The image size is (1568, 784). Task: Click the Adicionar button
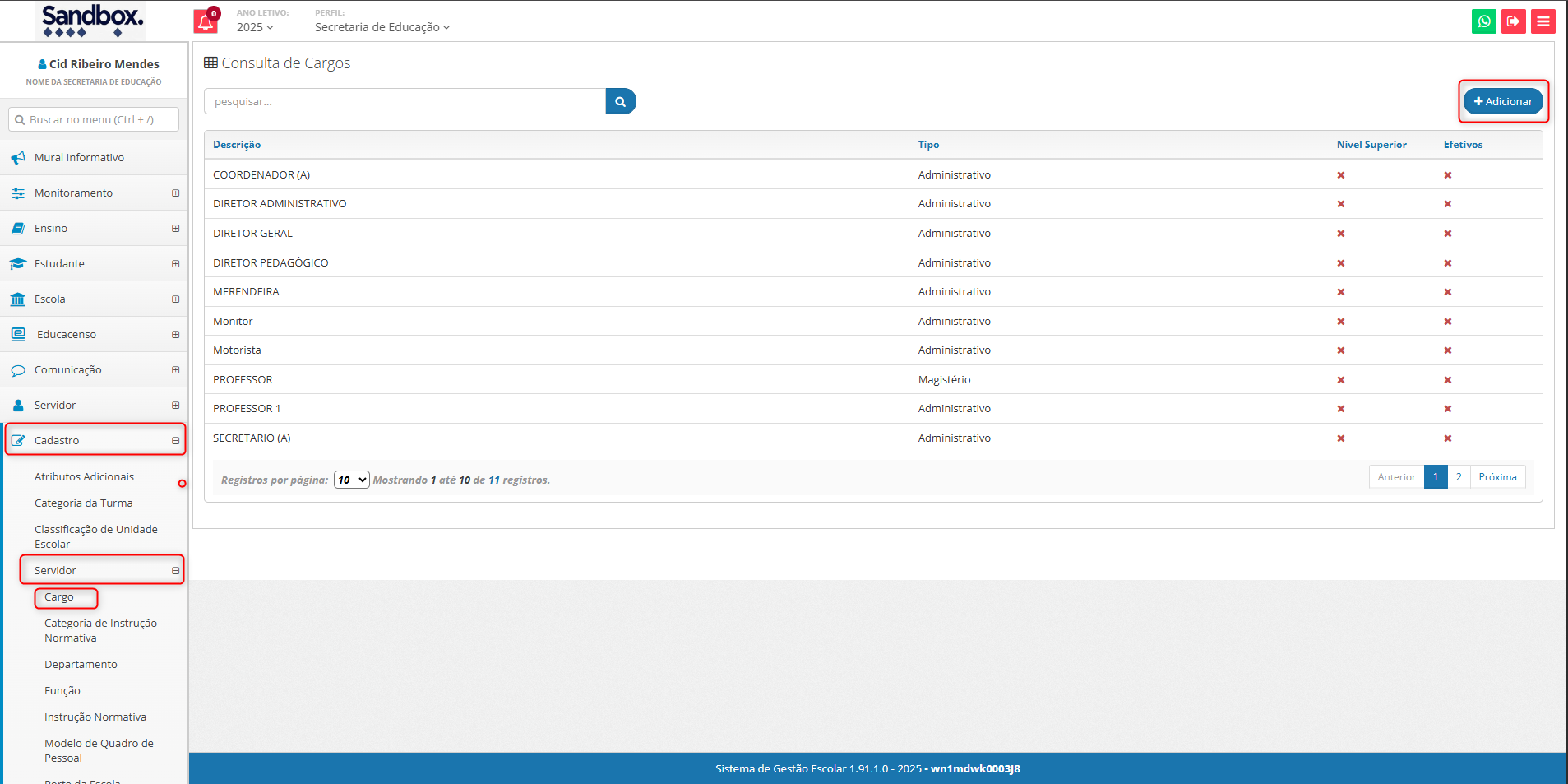pyautogui.click(x=1502, y=101)
